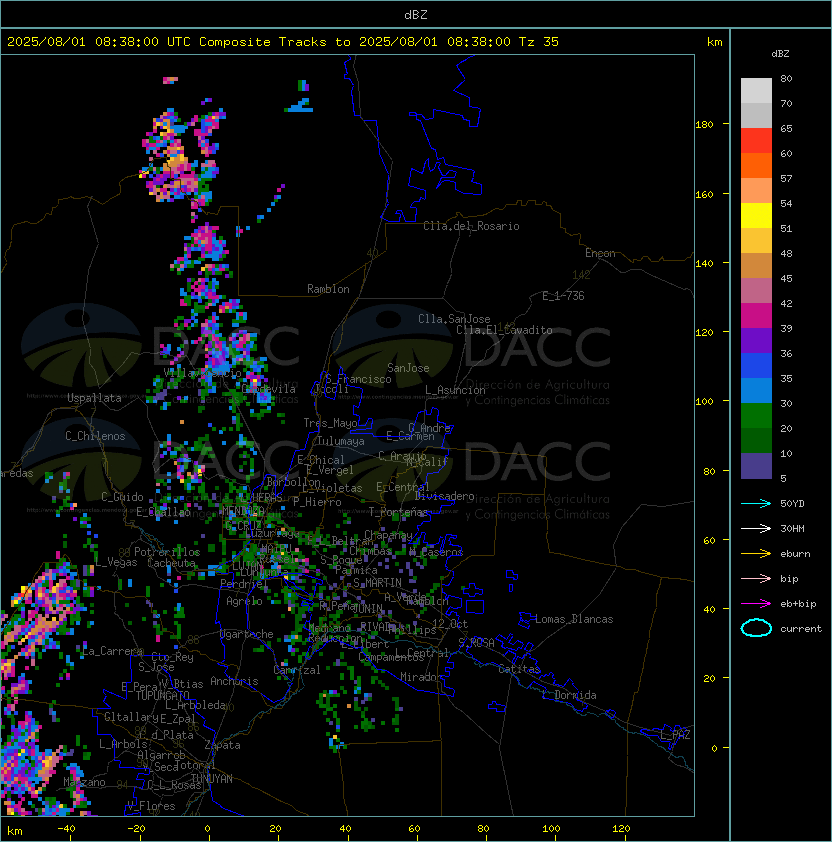Click the 'Tulumaya' map label

point(341,441)
